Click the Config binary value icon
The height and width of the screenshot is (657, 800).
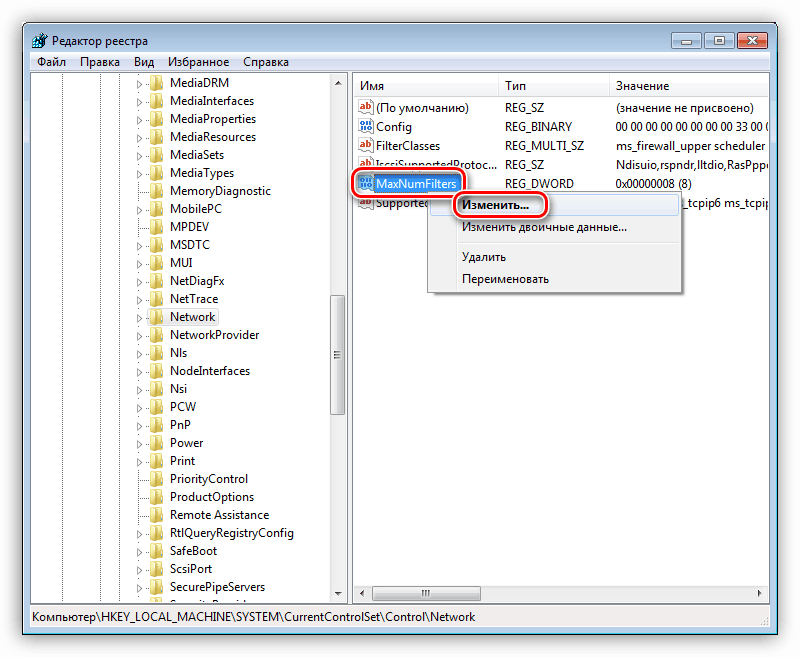pos(365,126)
